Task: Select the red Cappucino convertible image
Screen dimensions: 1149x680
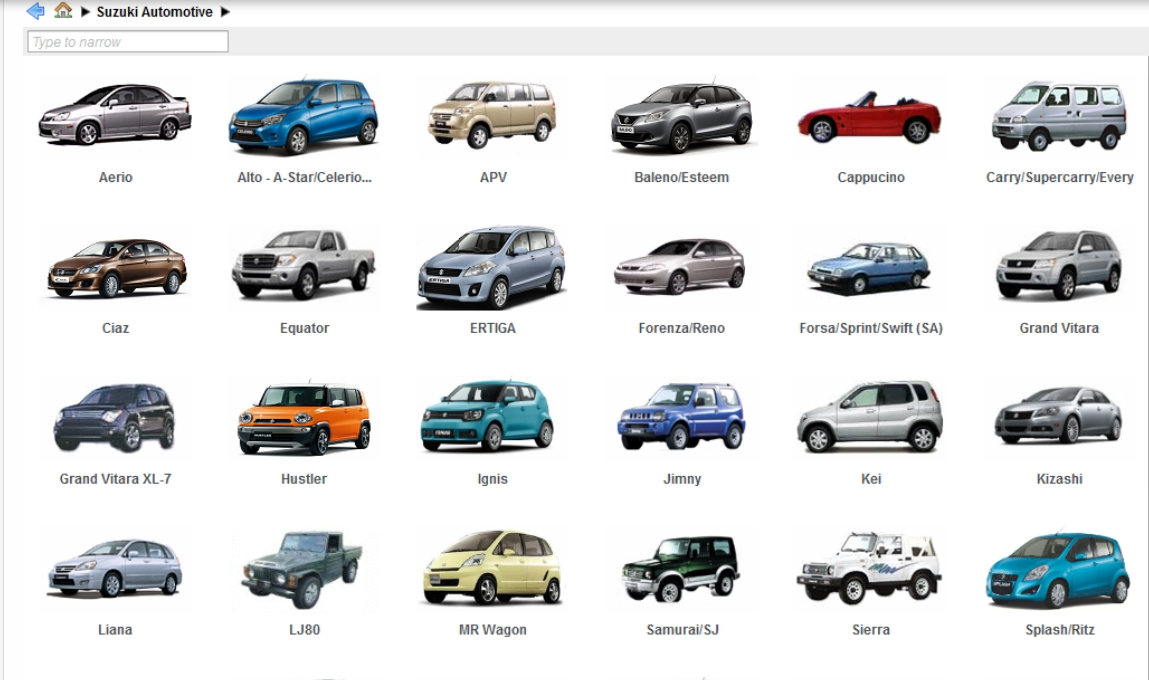Action: tap(870, 117)
